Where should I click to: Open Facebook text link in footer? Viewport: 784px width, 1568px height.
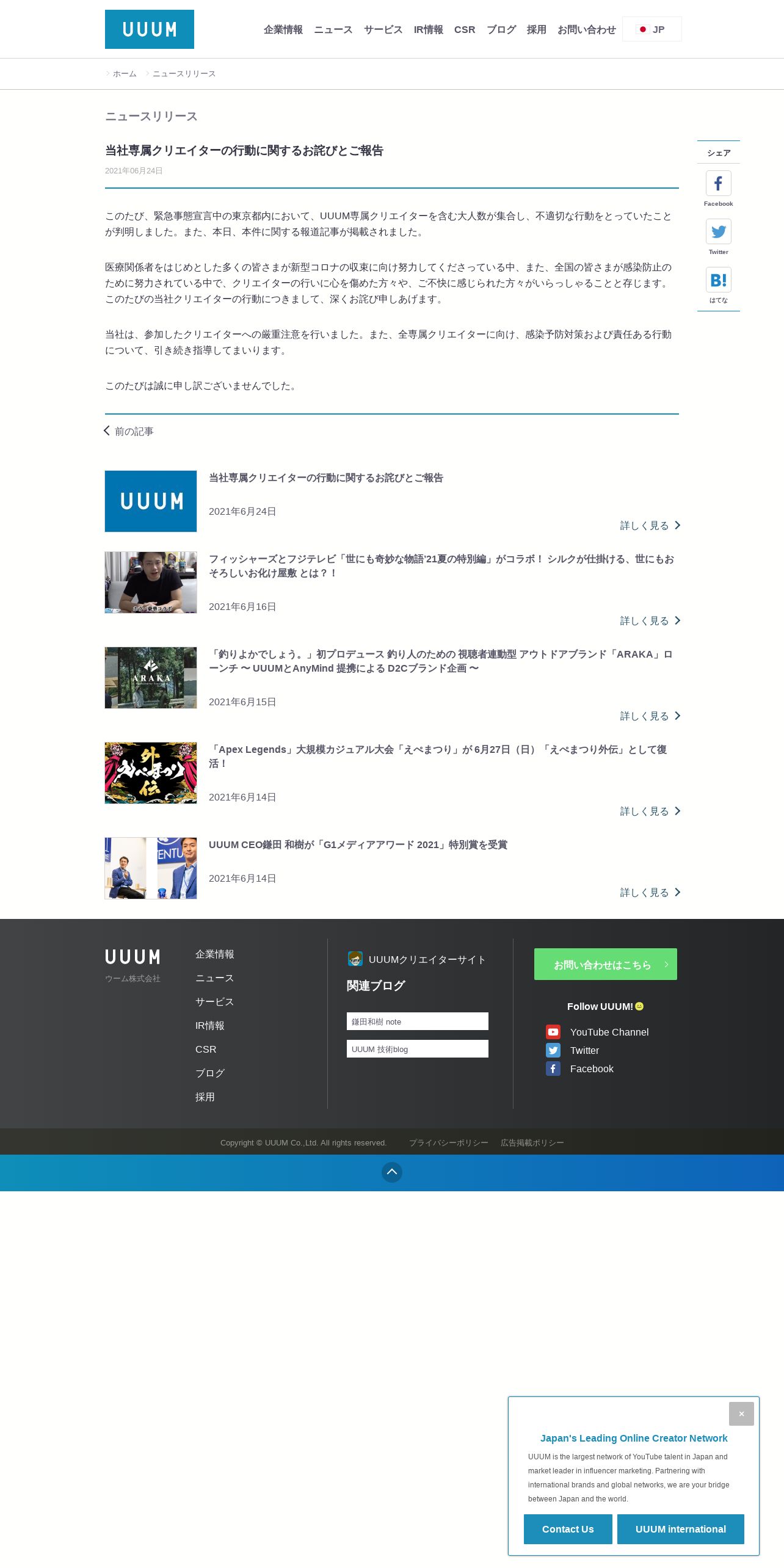click(592, 1069)
